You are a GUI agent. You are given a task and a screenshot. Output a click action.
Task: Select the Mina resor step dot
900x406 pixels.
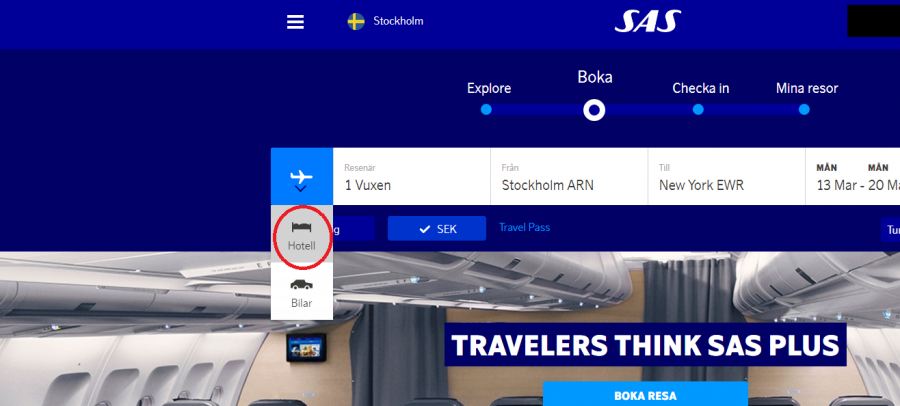tap(804, 110)
